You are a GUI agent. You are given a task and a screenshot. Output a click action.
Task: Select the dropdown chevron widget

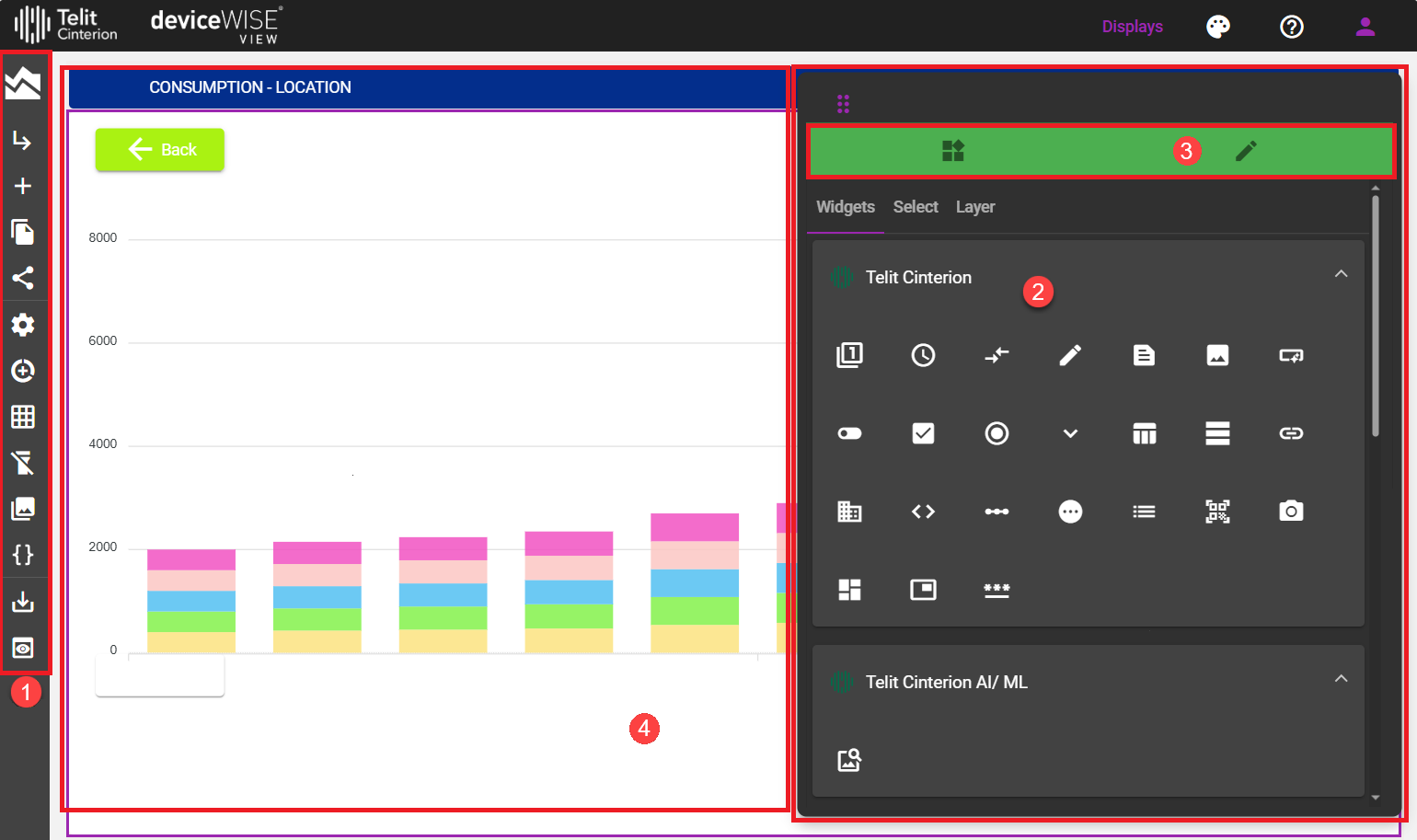pos(1070,433)
